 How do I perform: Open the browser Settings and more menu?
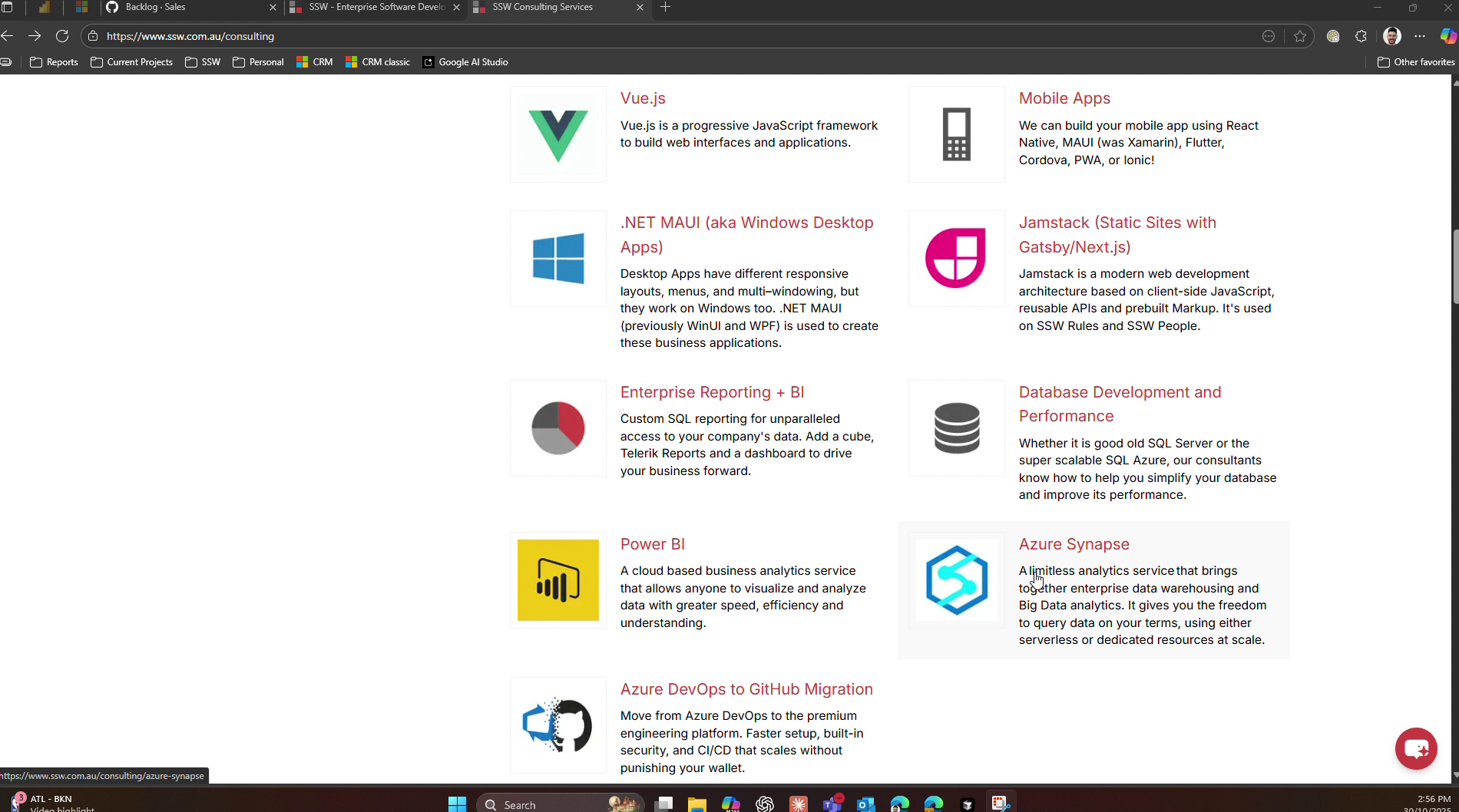coord(1420,36)
